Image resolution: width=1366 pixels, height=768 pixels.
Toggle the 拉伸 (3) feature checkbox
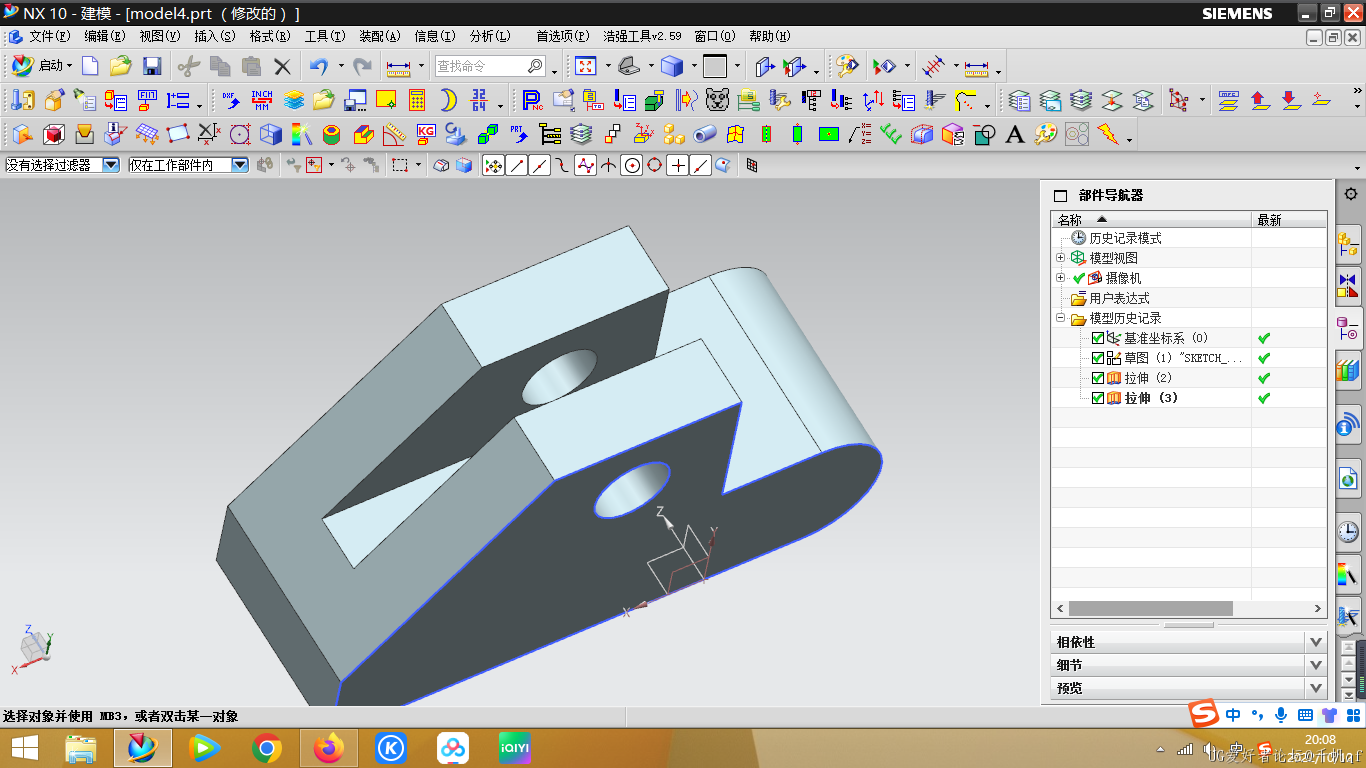coord(1098,398)
